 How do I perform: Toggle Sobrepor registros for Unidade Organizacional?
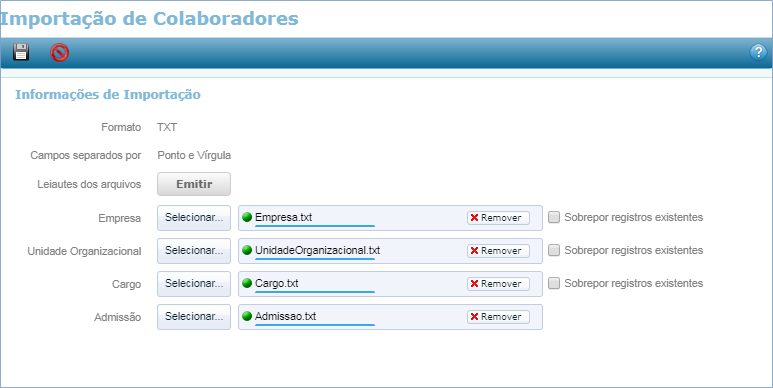tap(554, 250)
